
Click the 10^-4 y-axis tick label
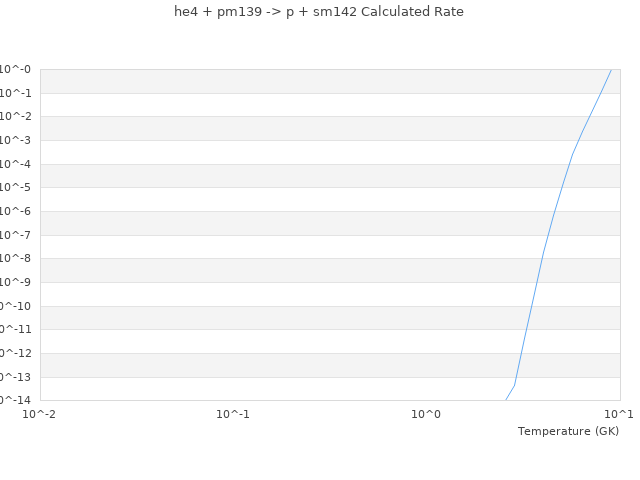[x=16, y=164]
